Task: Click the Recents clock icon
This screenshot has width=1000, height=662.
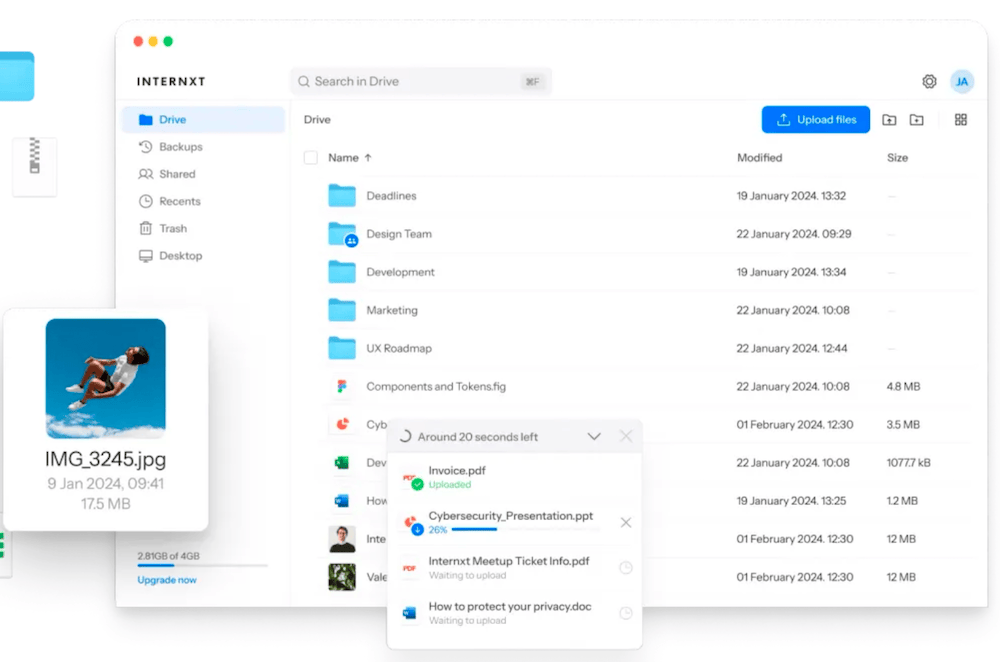Action: pos(145,202)
